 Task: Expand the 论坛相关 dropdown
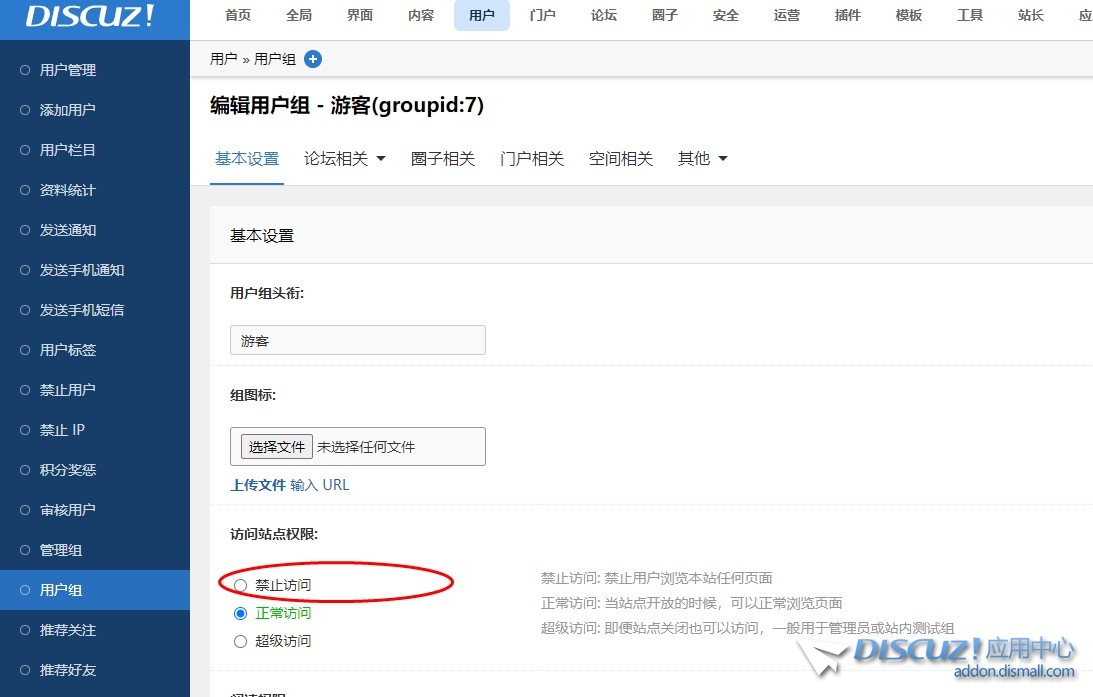(x=337, y=158)
